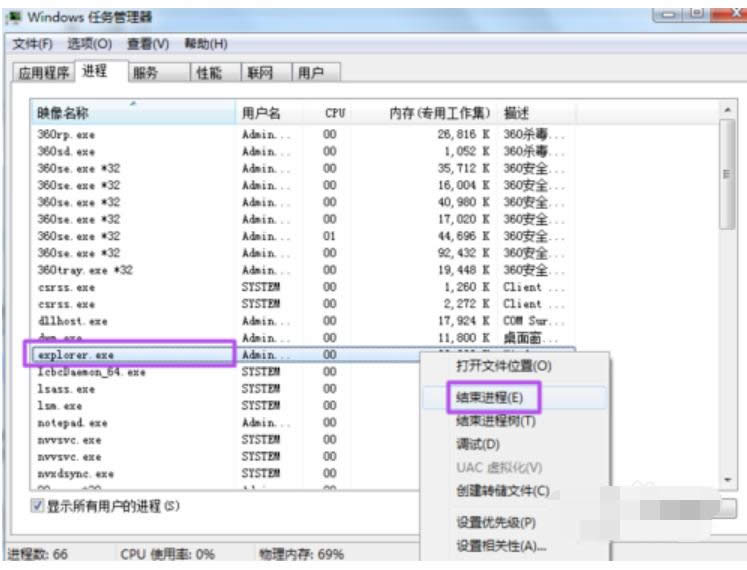Image resolution: width=747 pixels, height=570 pixels.
Task: Sort by the CPU column header
Action: pos(335,113)
